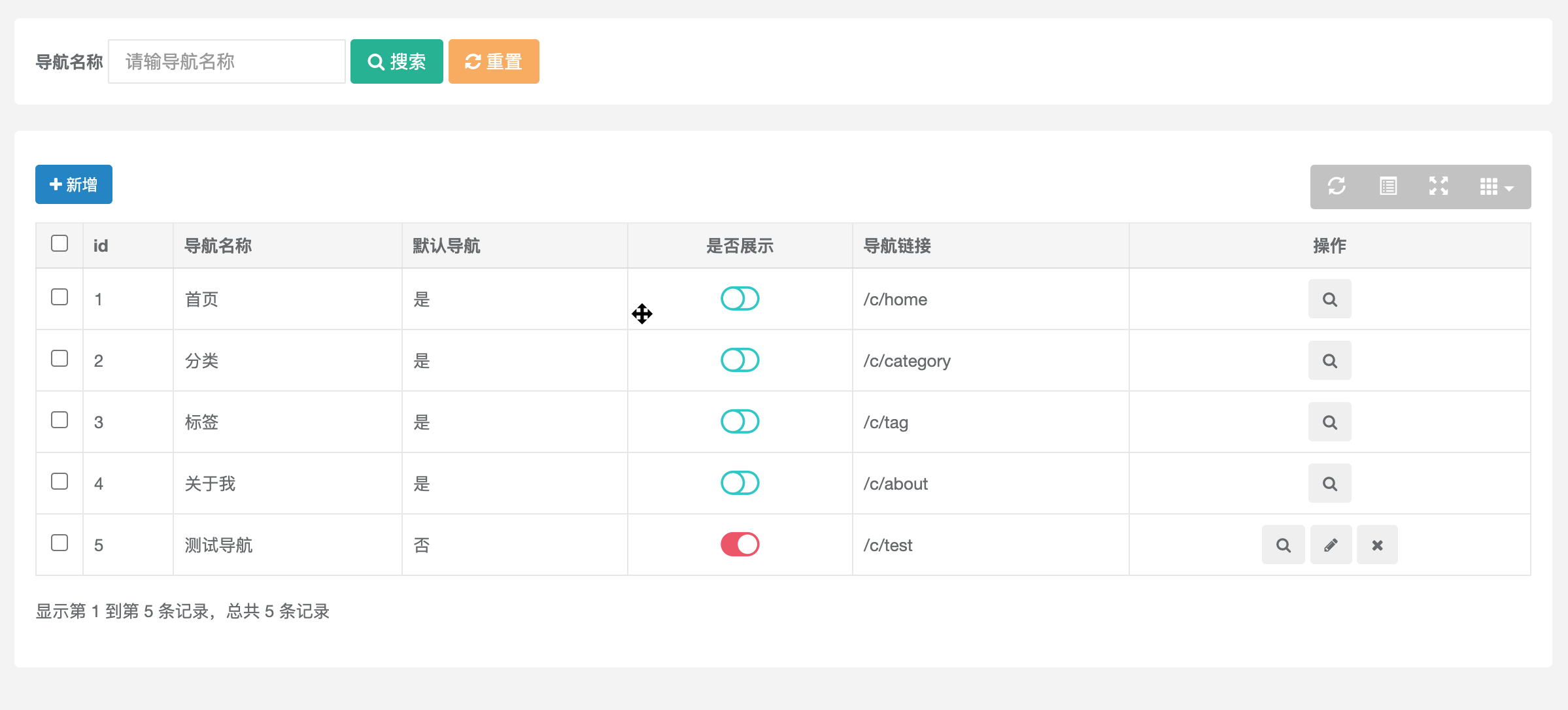Check the select-all header checkbox

(x=60, y=243)
